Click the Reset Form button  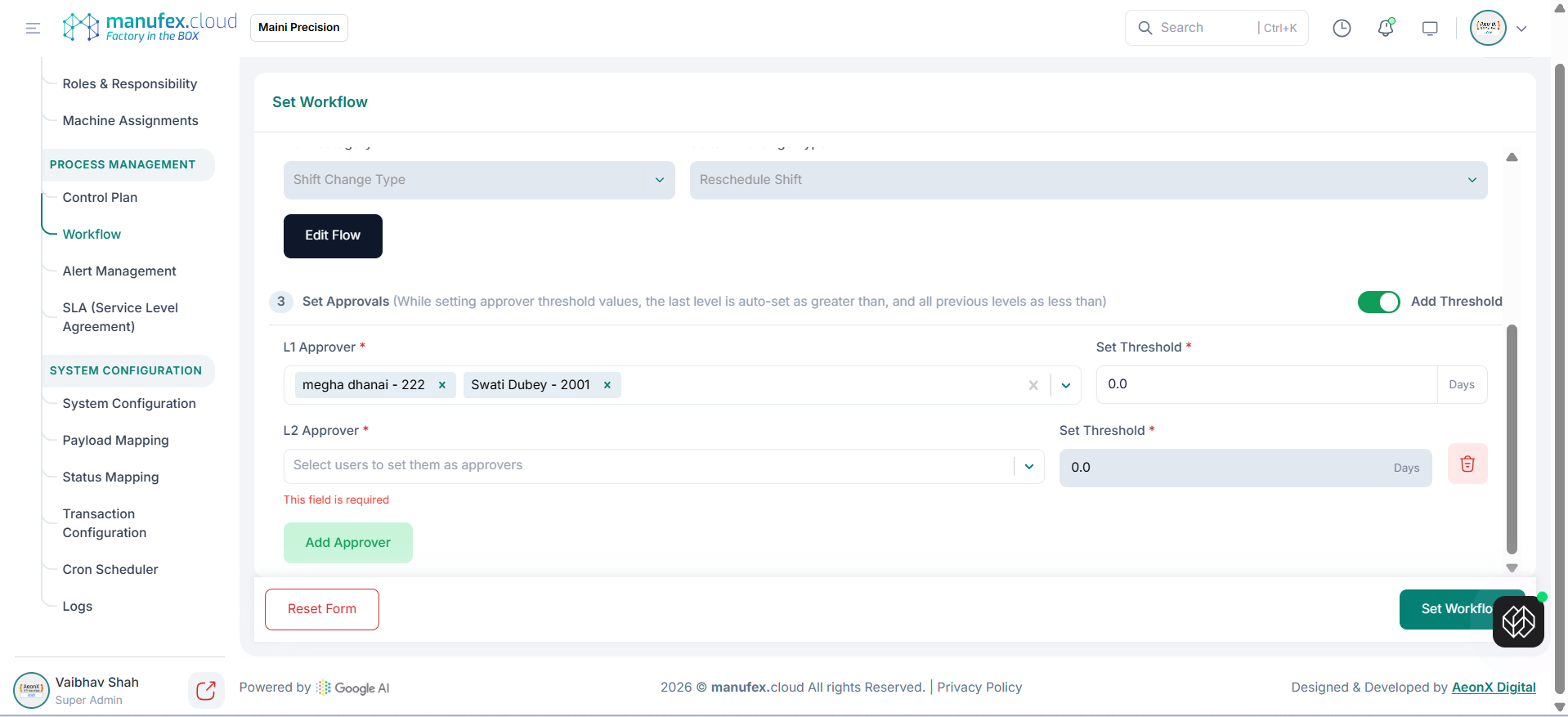click(x=322, y=609)
